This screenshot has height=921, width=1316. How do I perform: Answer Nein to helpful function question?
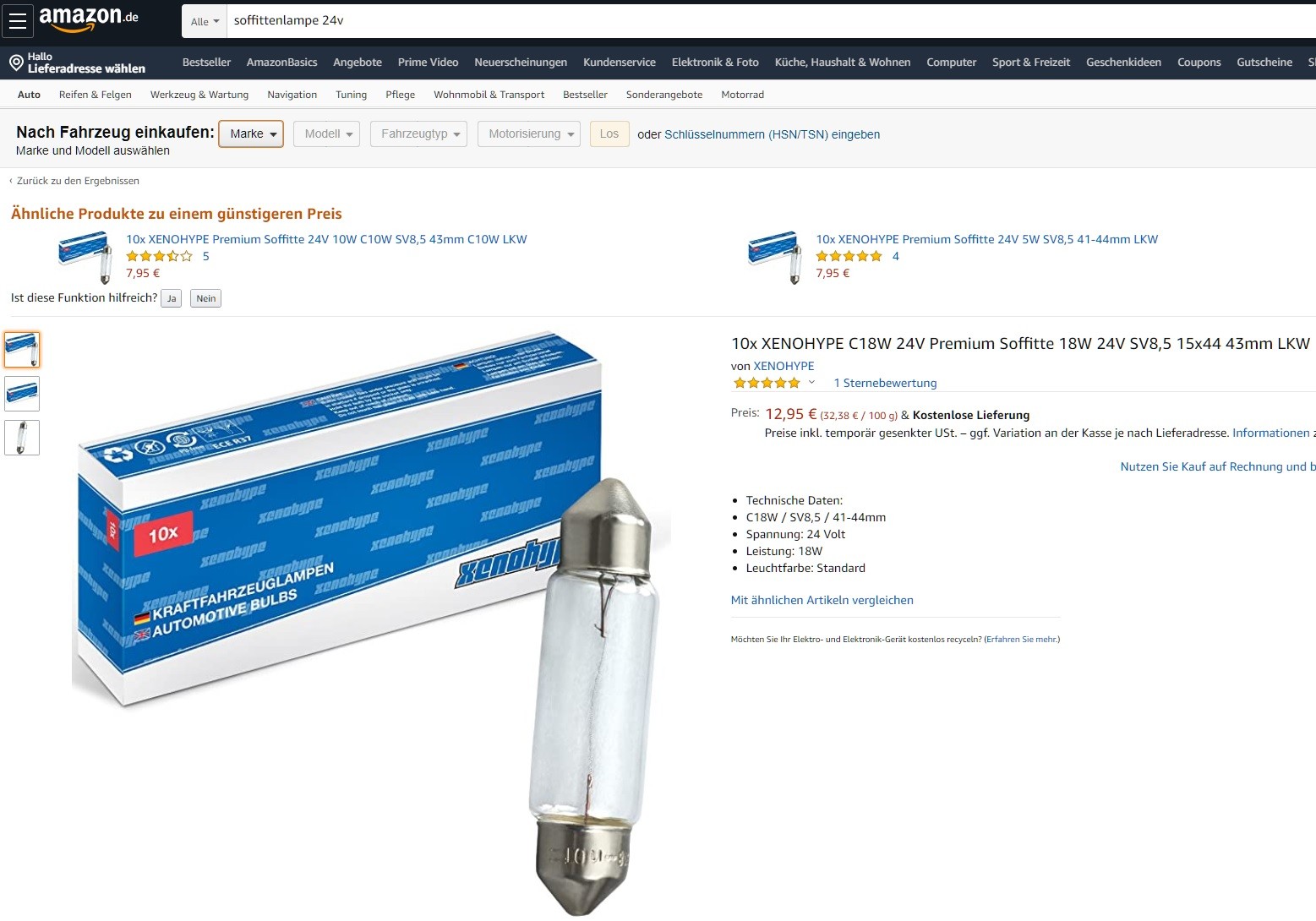(206, 298)
